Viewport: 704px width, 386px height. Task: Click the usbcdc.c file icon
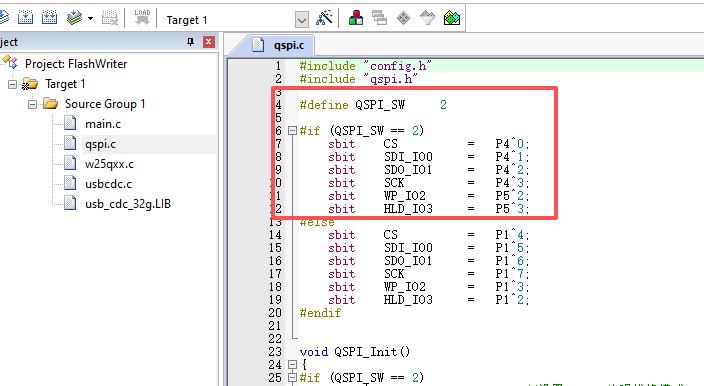click(70, 182)
